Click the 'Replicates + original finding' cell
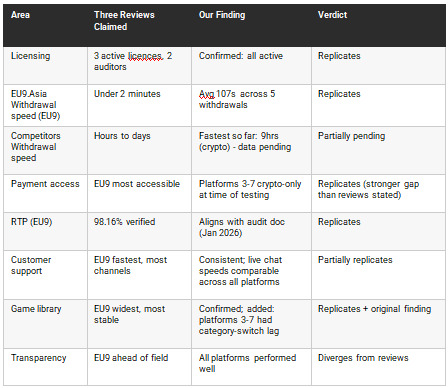 tap(378, 324)
